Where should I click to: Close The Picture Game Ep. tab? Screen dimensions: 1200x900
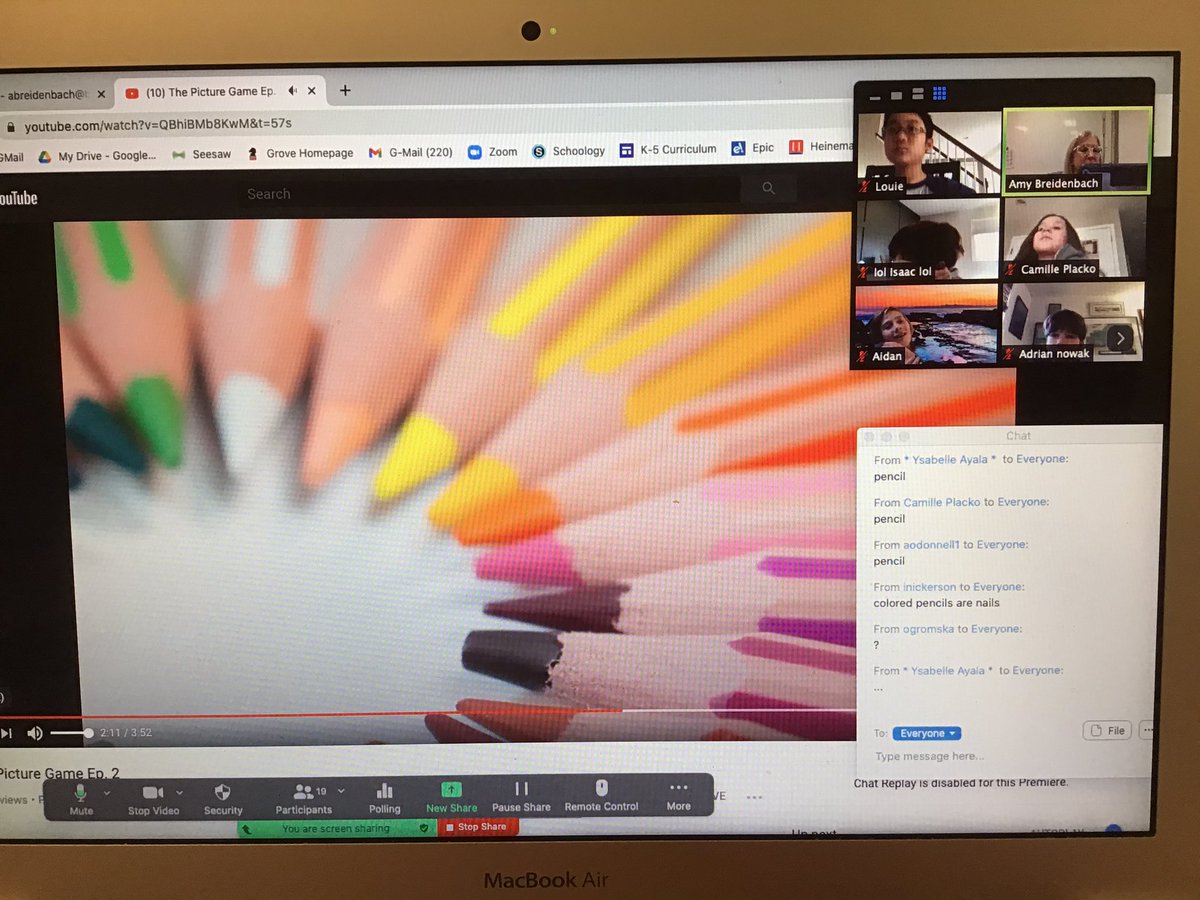point(312,91)
